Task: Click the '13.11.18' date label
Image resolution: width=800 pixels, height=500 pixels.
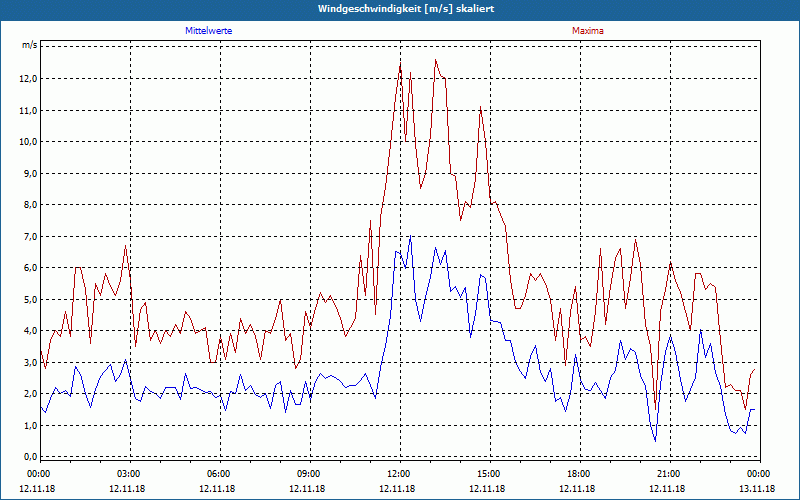Action: coord(757,489)
